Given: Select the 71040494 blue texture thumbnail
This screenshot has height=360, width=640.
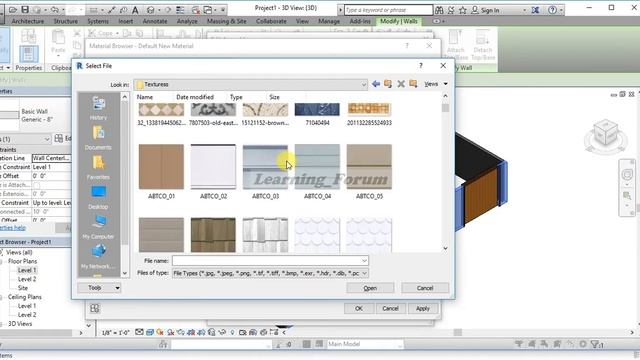Looking at the screenshot, I should (317, 109).
